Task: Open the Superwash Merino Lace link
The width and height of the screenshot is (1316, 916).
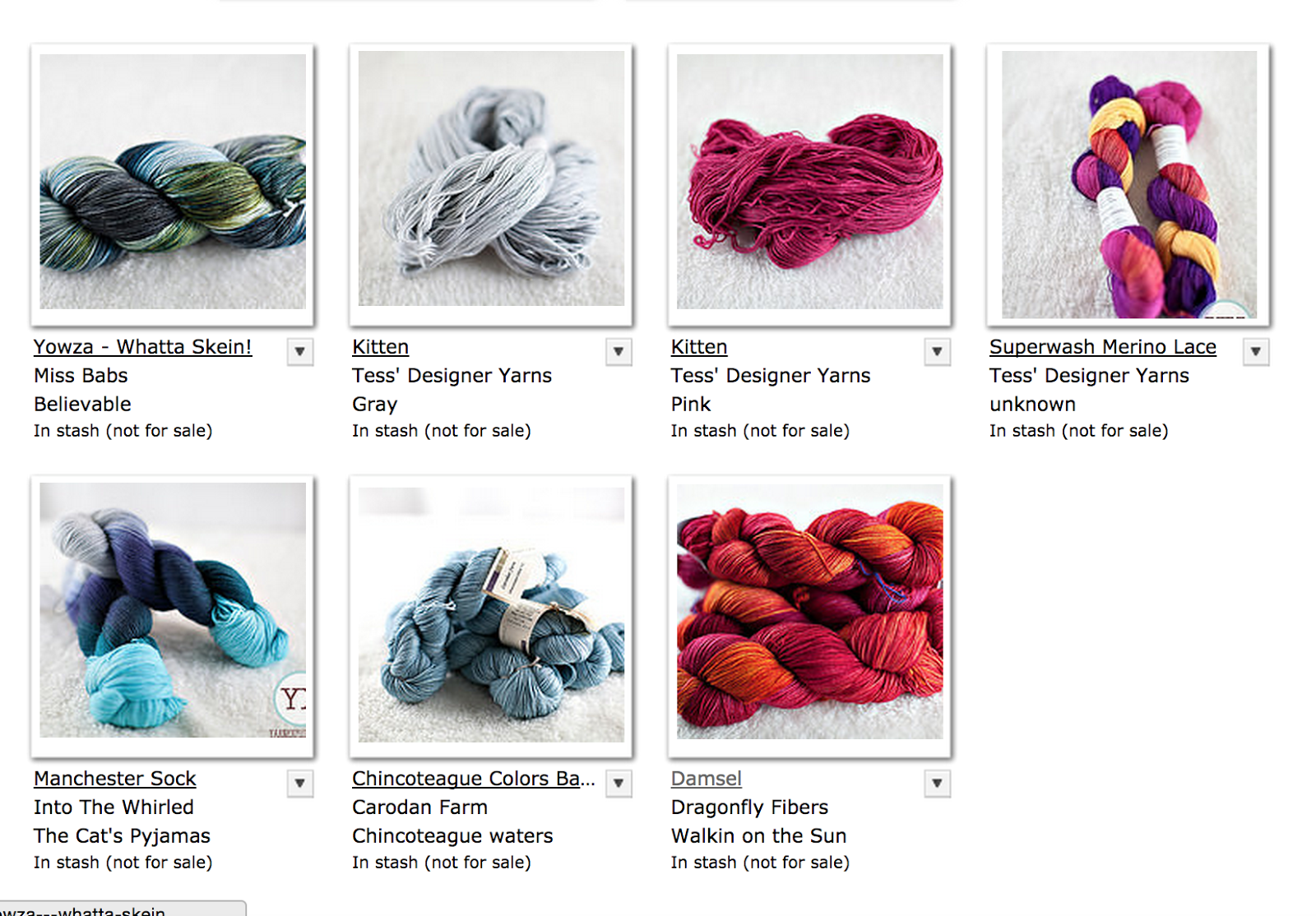Action: coord(1103,347)
